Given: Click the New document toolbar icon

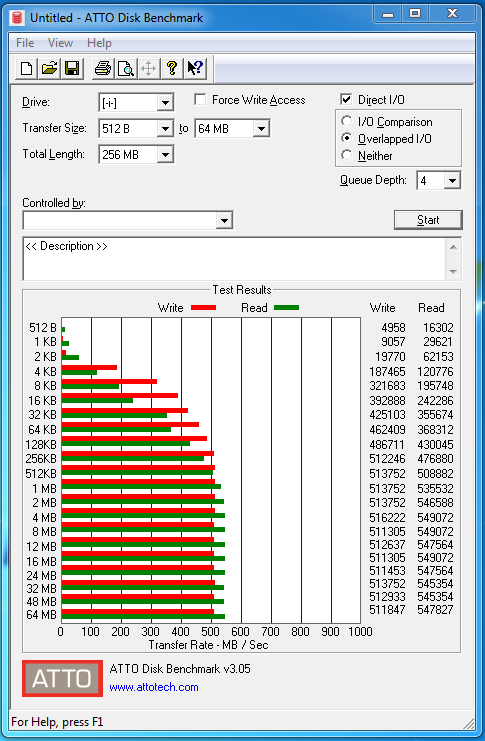Looking at the screenshot, I should coord(26,69).
